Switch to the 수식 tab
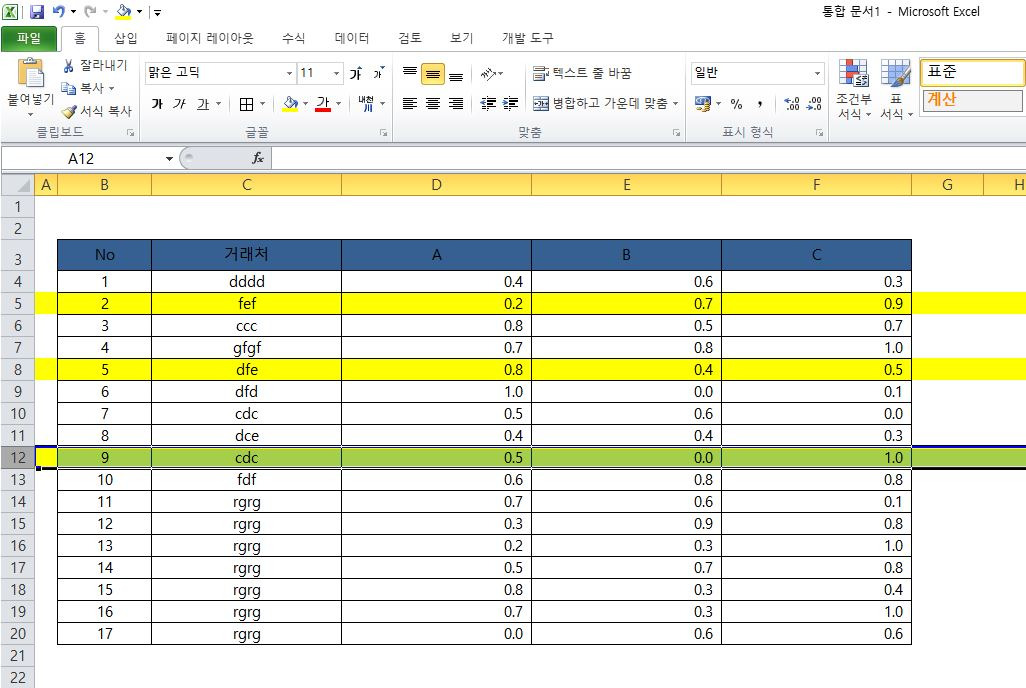The height and width of the screenshot is (688, 1026). [x=294, y=39]
